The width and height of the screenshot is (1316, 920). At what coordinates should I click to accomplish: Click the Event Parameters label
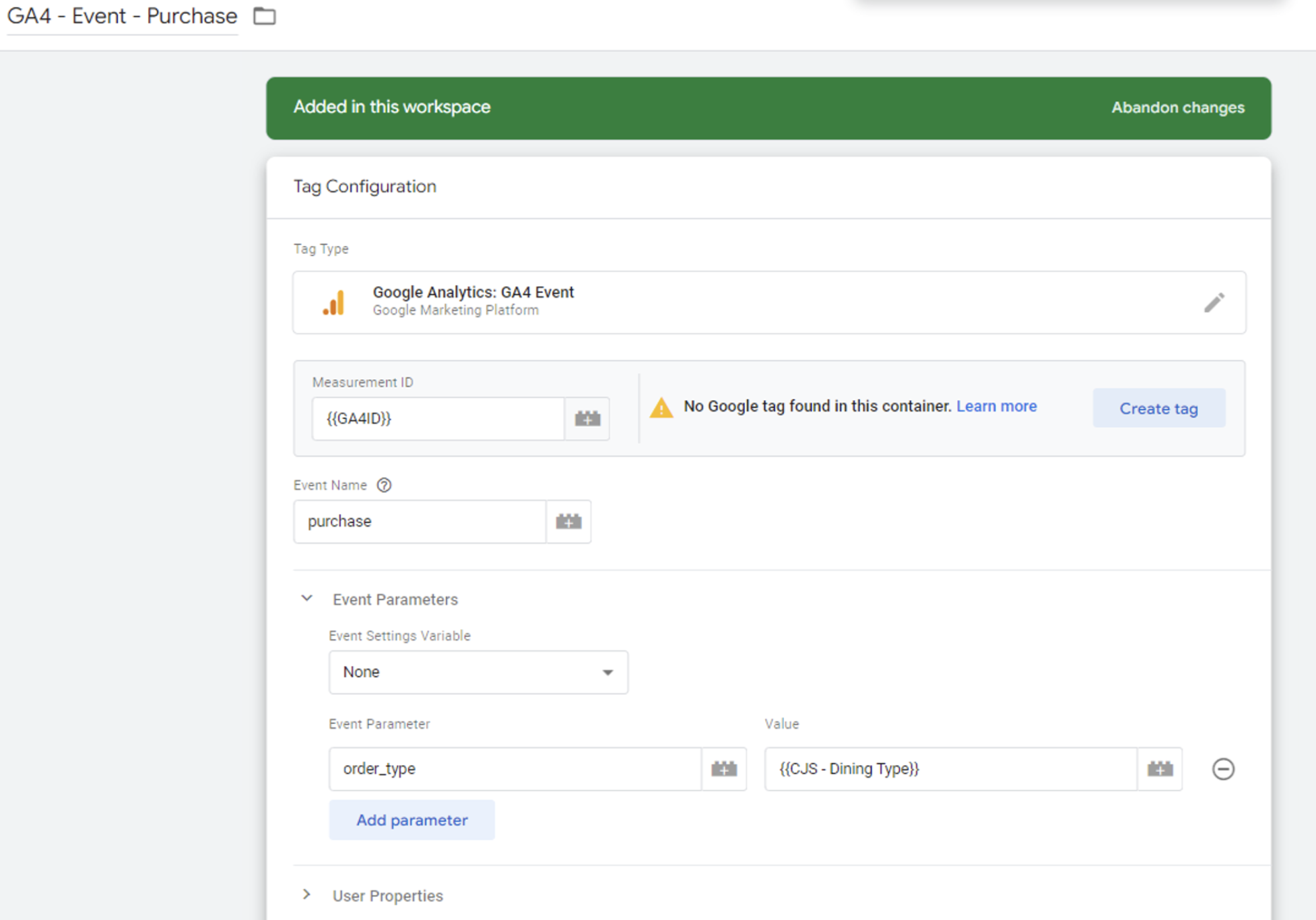click(395, 599)
